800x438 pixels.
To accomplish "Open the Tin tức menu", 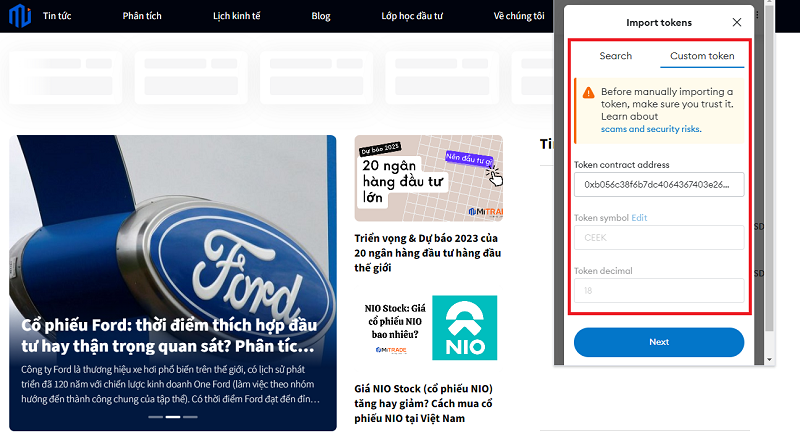I will 57,16.
